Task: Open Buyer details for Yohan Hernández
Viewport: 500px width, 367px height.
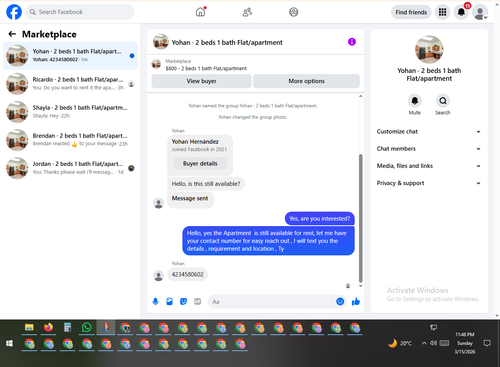Action: pos(200,163)
